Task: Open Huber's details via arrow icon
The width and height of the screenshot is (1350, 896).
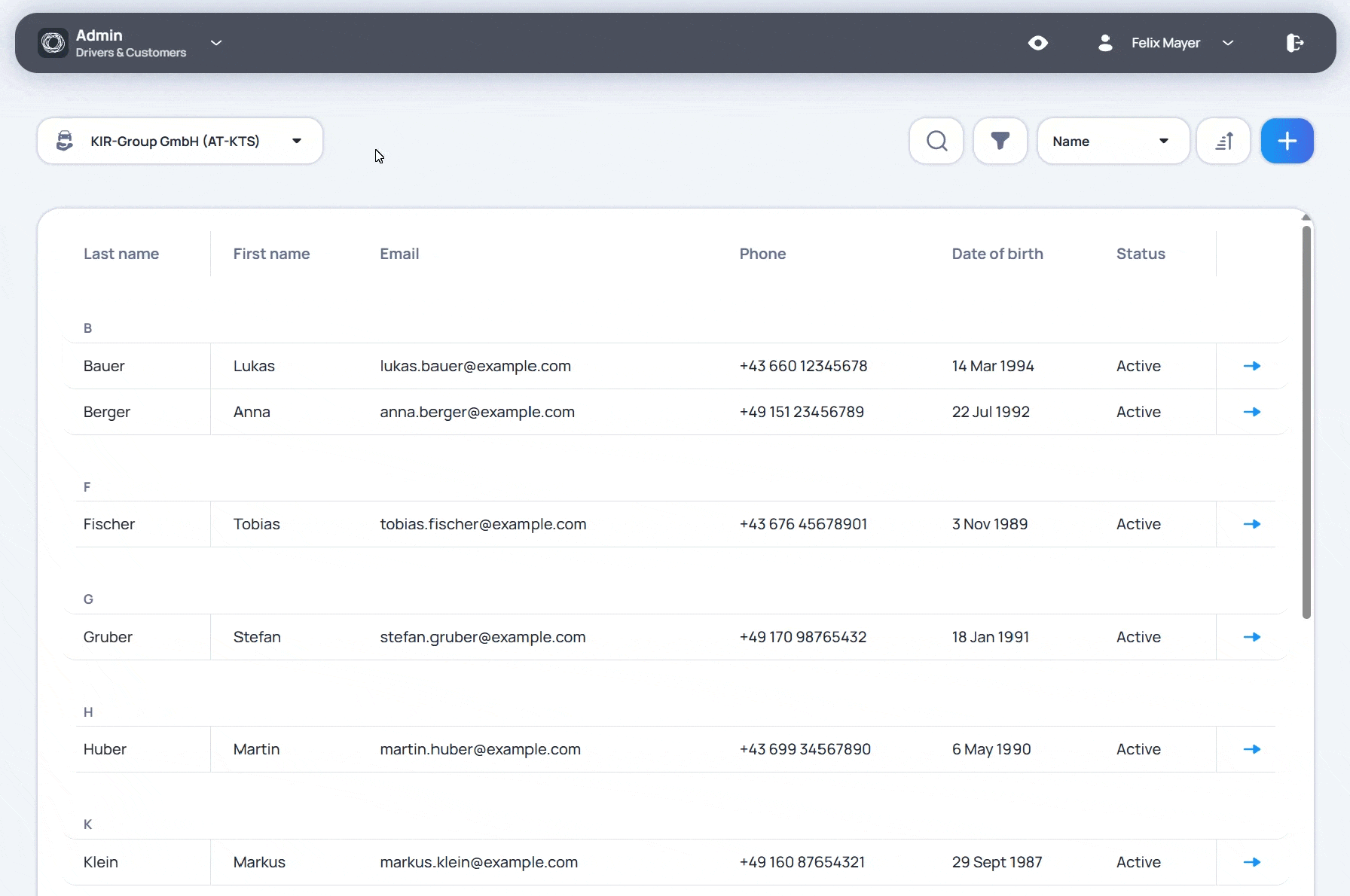Action: click(1252, 749)
